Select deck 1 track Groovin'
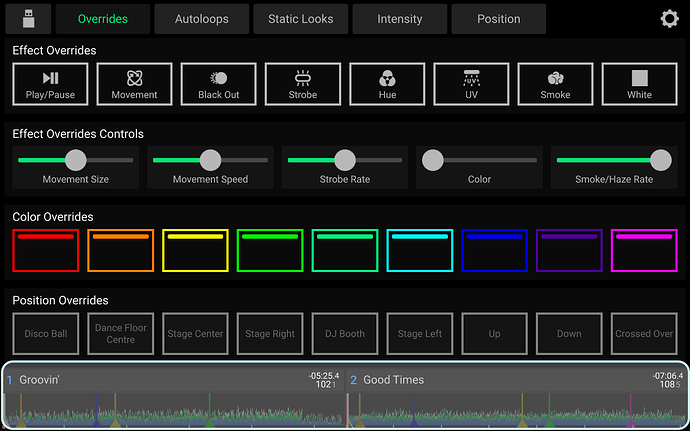 pyautogui.click(x=39, y=380)
